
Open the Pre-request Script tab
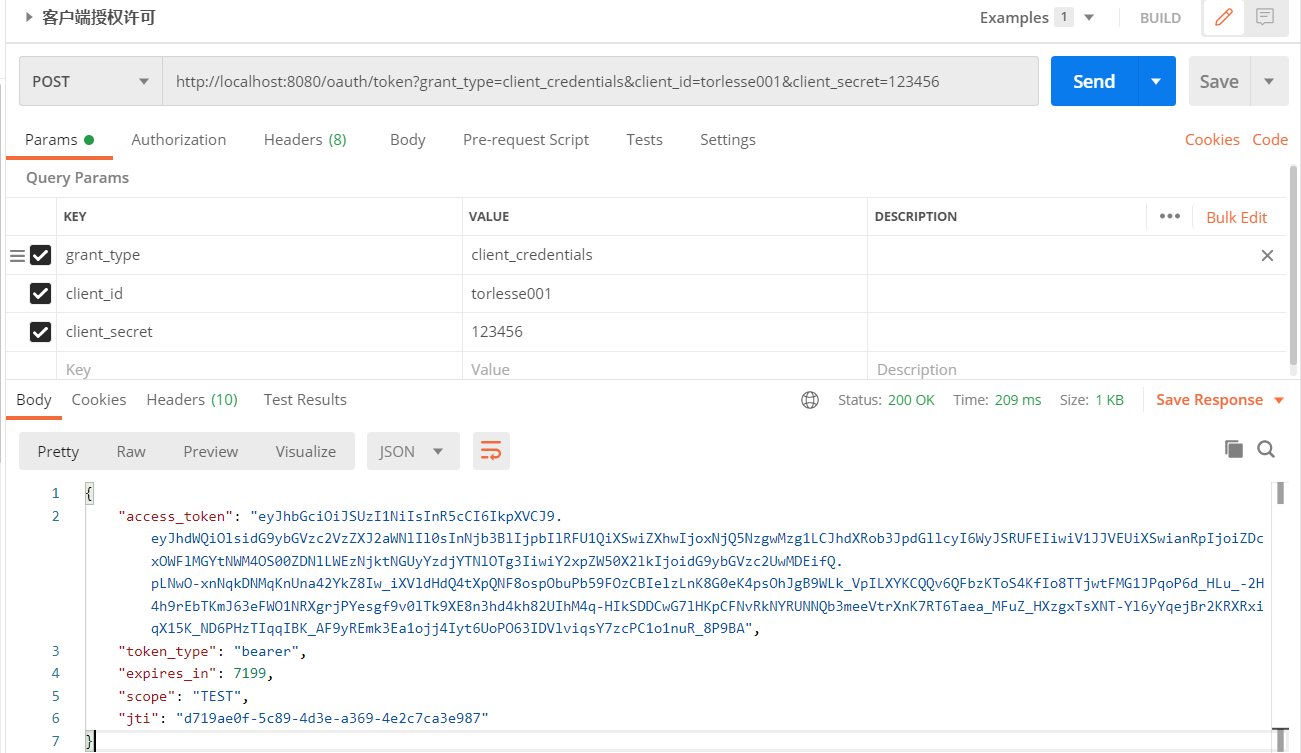pyautogui.click(x=526, y=140)
